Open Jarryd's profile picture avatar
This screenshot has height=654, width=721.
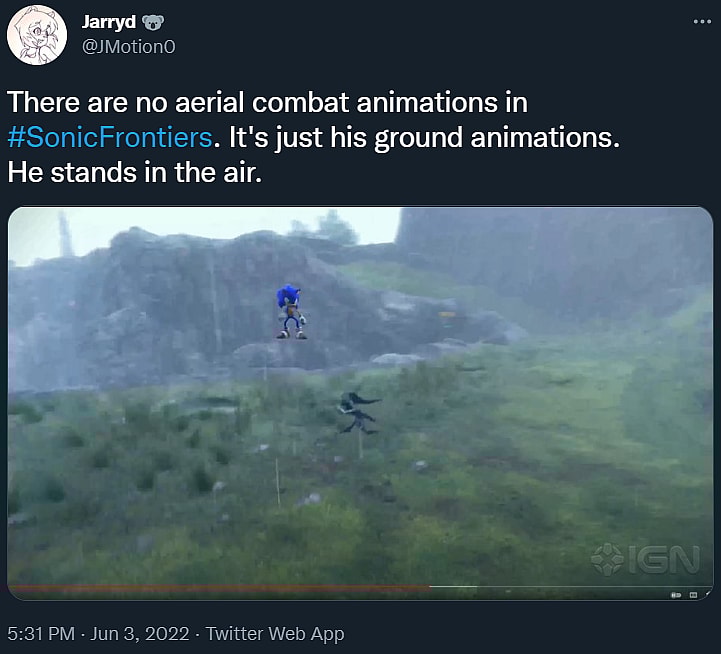tap(37, 35)
